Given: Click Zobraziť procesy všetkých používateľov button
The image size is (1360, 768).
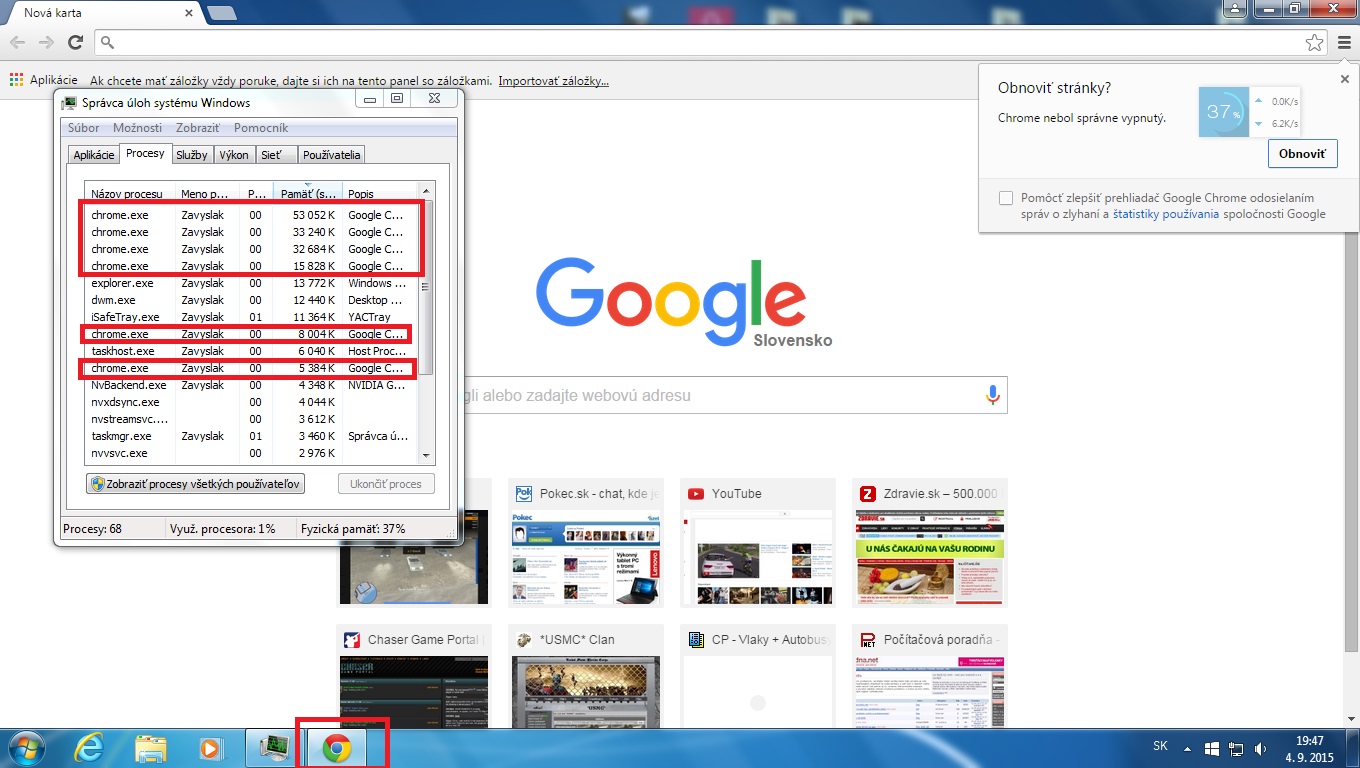Looking at the screenshot, I should (x=196, y=484).
